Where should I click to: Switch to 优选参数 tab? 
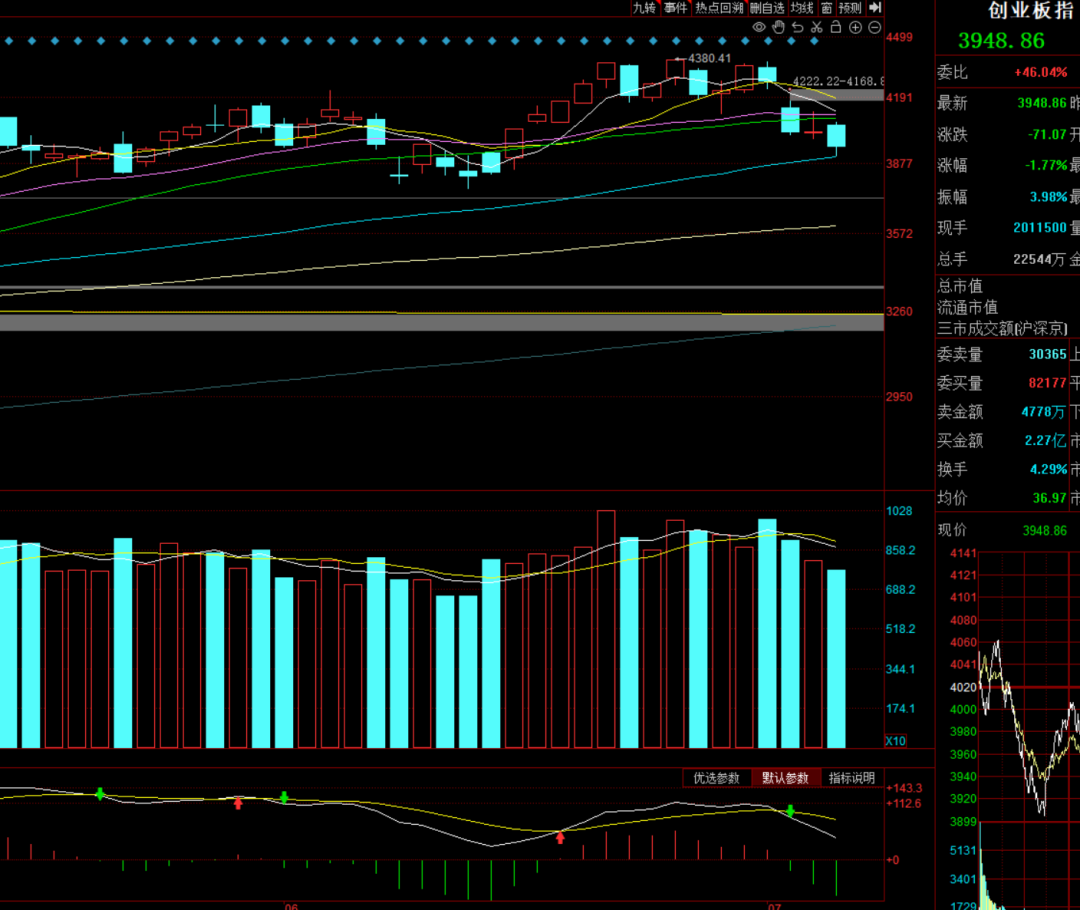pyautogui.click(x=716, y=778)
